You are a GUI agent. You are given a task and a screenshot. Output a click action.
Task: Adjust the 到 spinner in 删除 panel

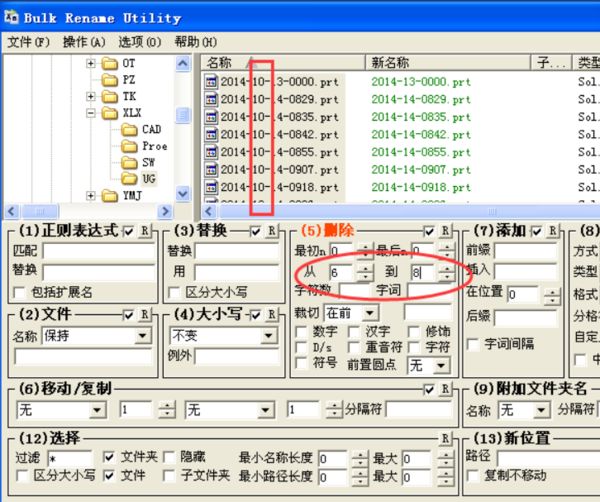[446, 272]
